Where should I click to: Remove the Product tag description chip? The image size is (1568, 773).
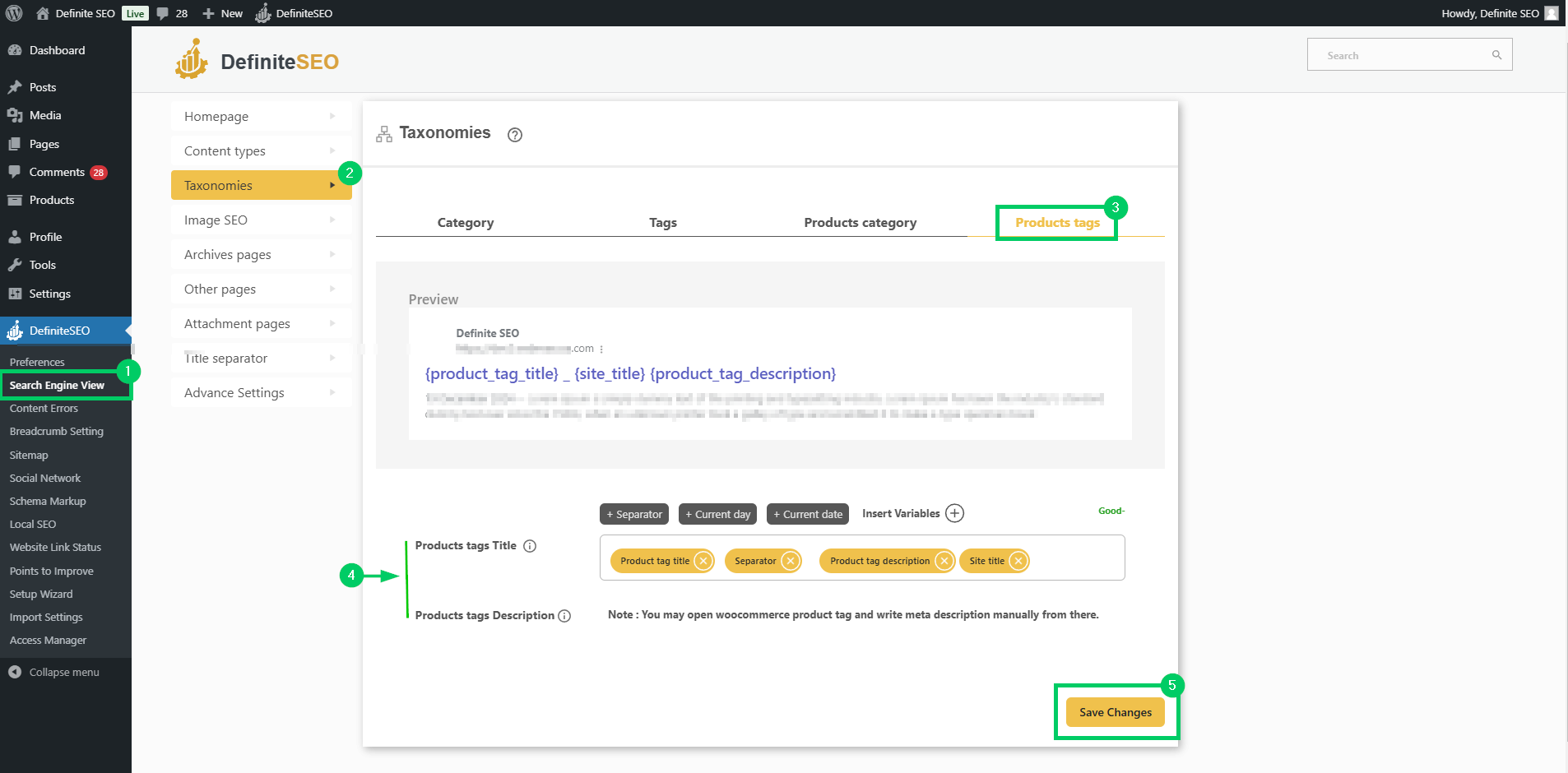944,561
